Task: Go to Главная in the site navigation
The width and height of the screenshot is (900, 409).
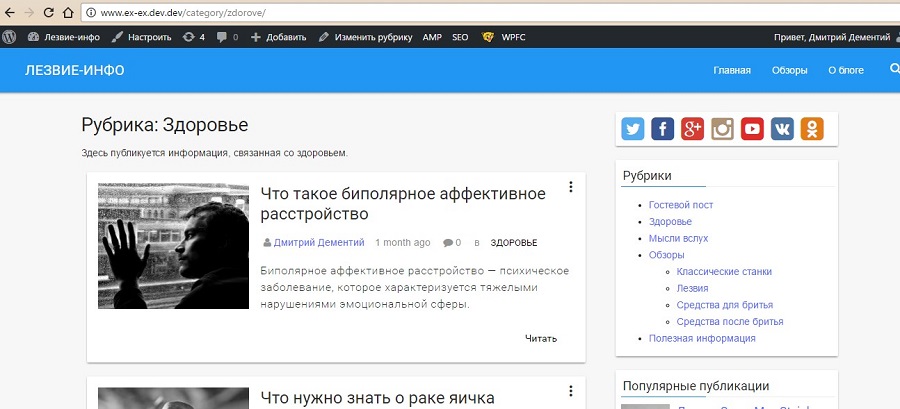Action: [x=732, y=70]
